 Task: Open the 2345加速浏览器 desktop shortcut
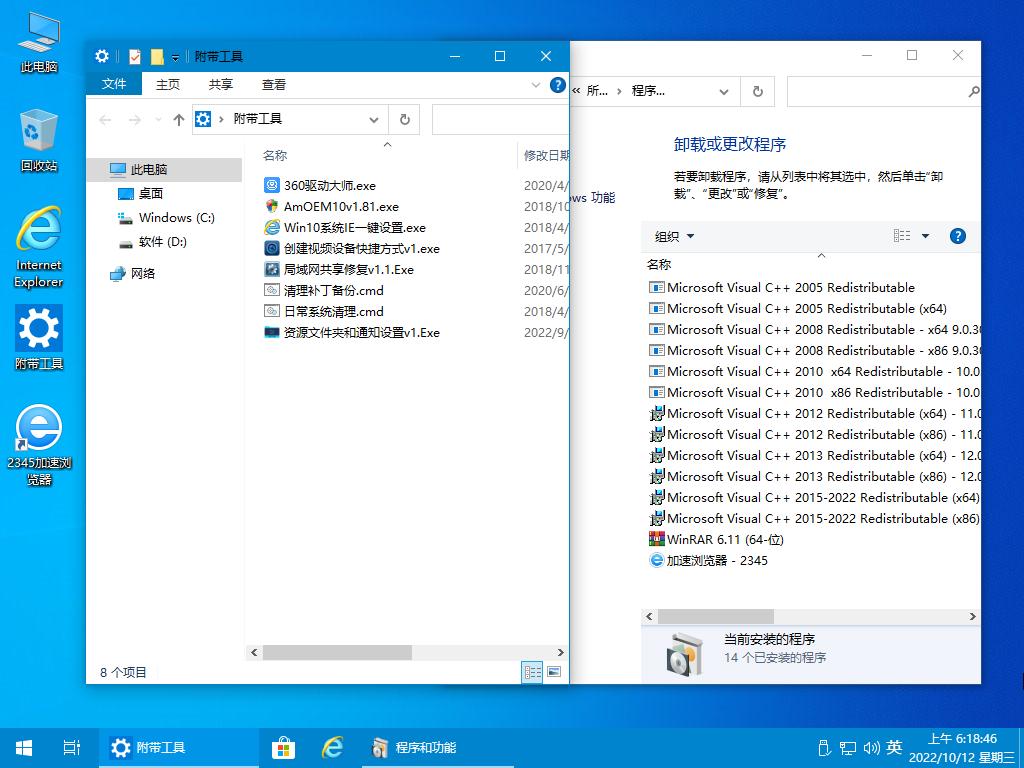click(x=39, y=445)
